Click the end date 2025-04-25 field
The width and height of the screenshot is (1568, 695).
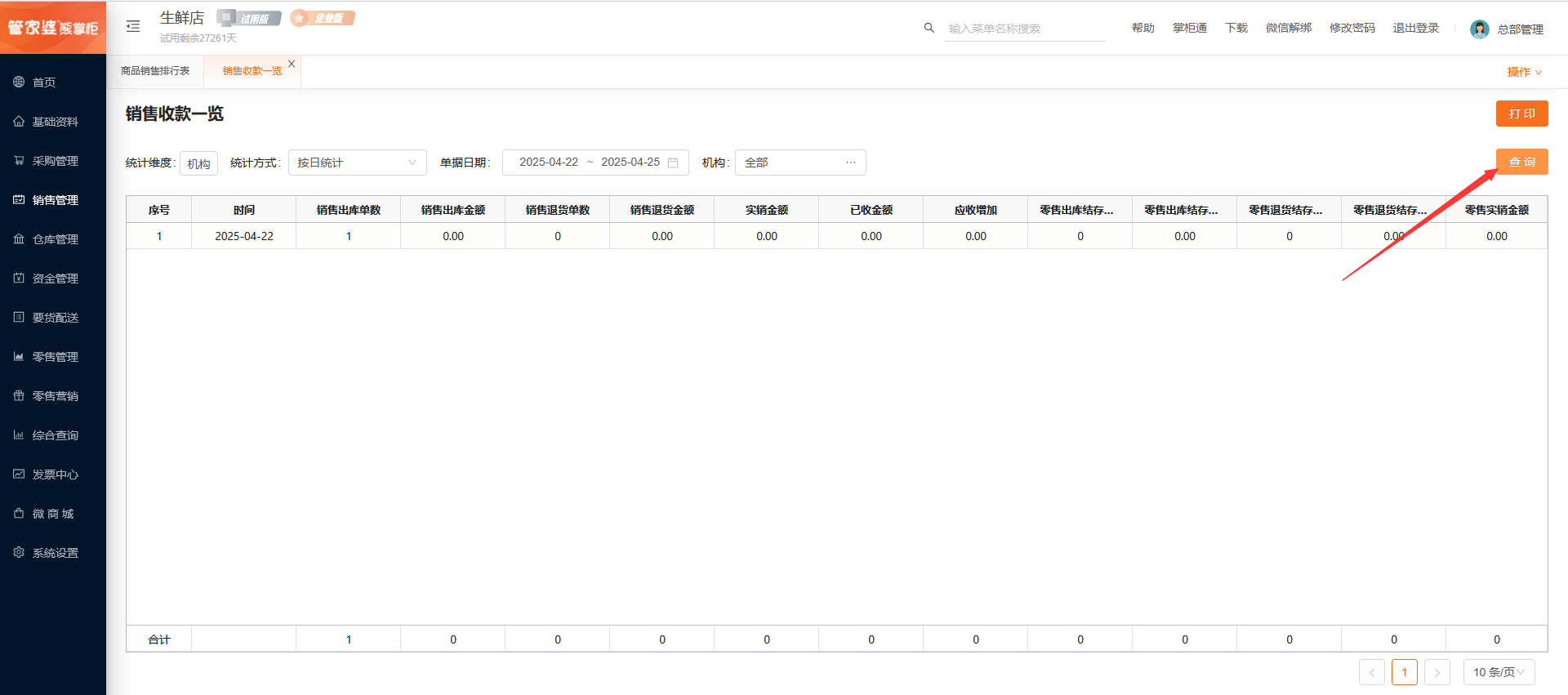click(x=630, y=163)
